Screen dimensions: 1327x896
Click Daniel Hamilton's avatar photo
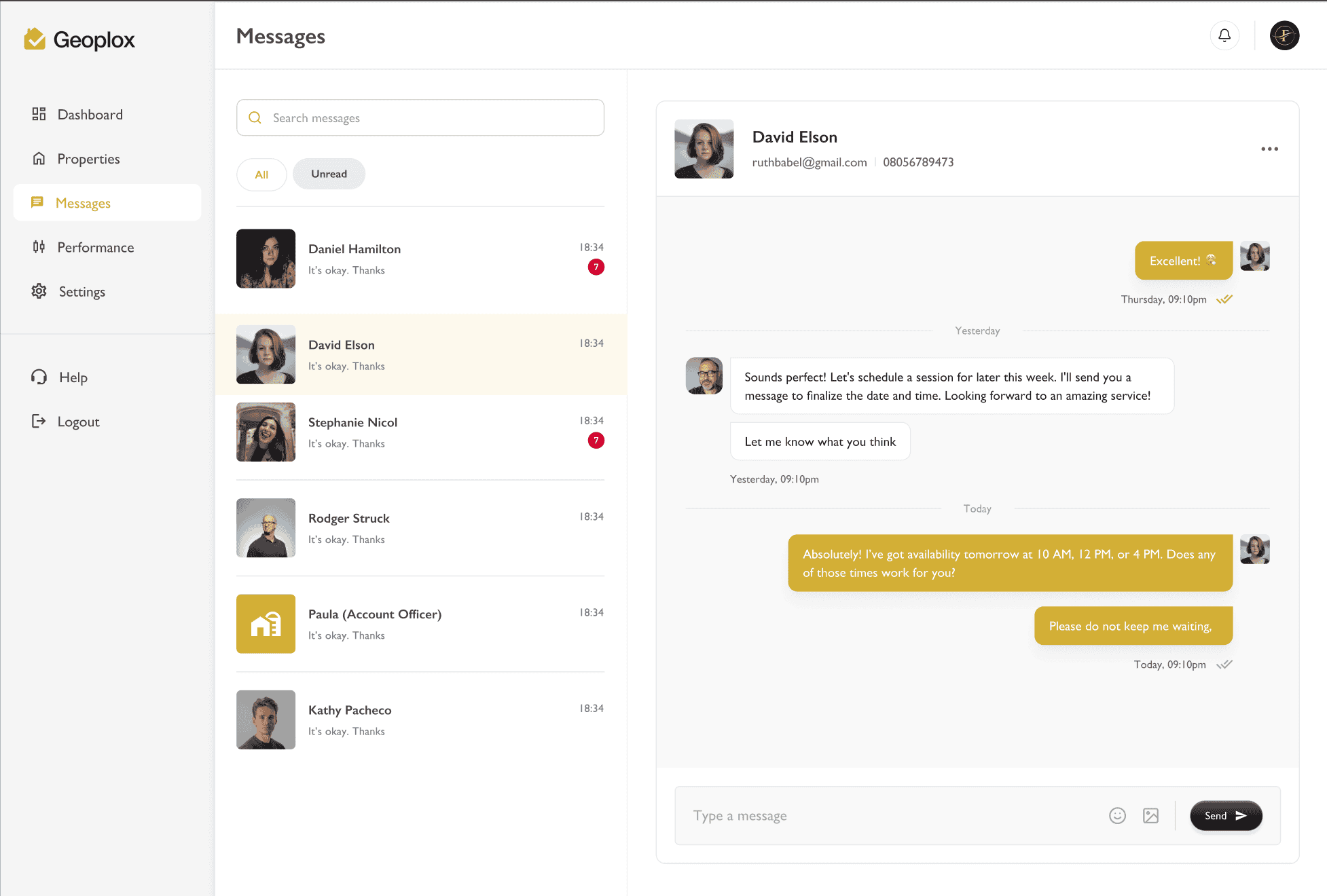pos(266,259)
